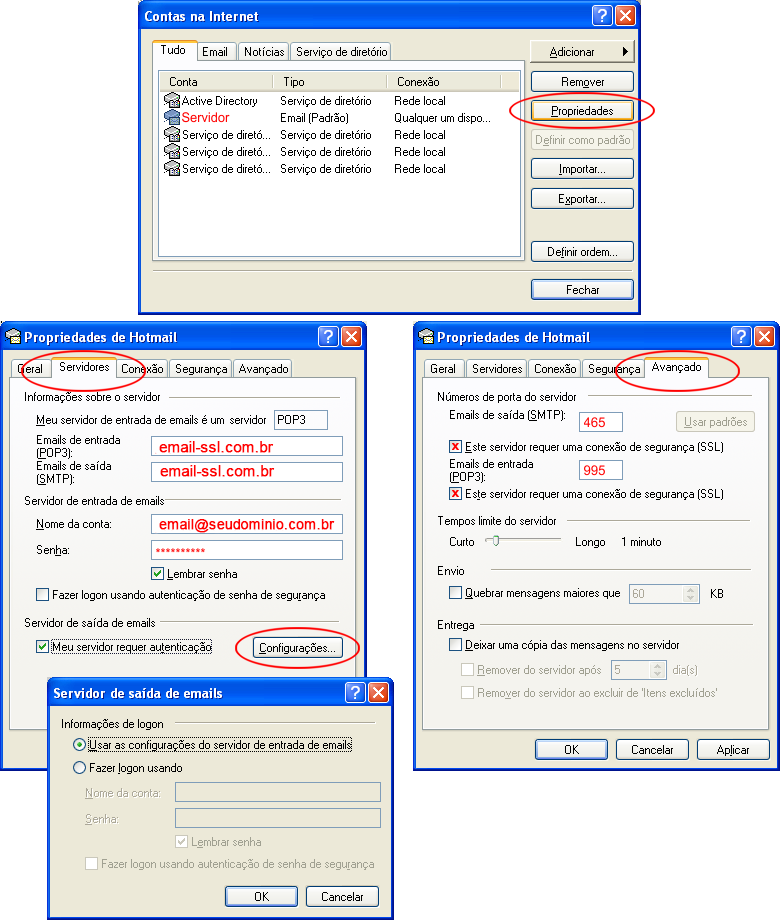Select Fazer logon usando radio button

tap(79, 767)
